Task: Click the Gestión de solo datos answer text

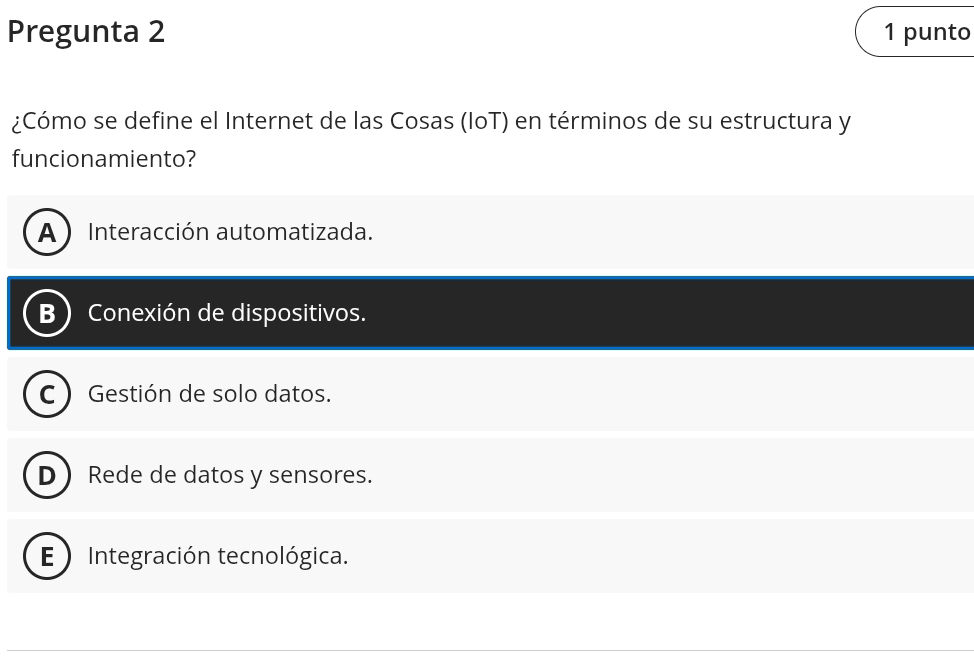Action: 209,394
